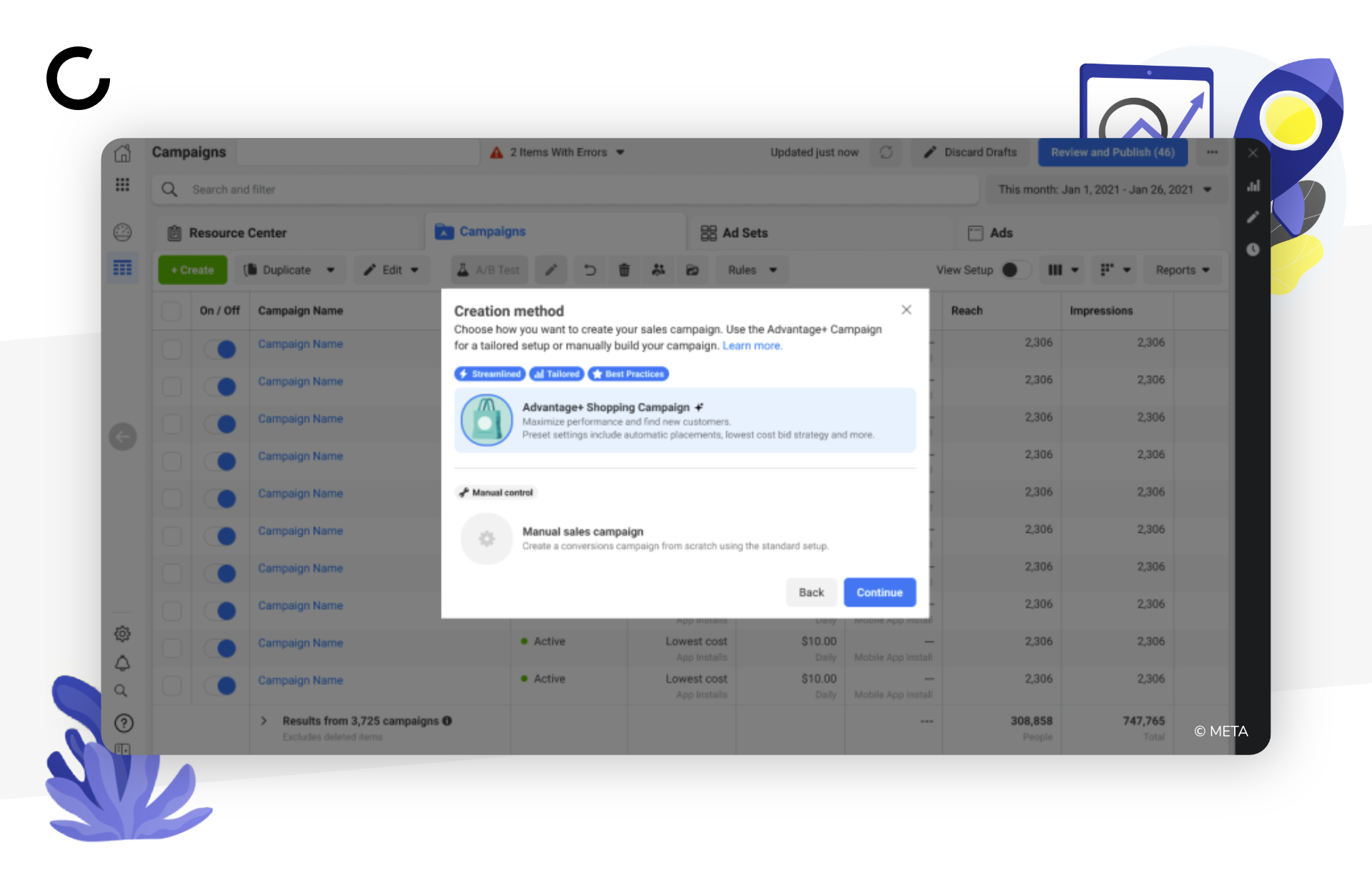
Task: Click the refresh icon beside Updated just now
Action: (887, 152)
